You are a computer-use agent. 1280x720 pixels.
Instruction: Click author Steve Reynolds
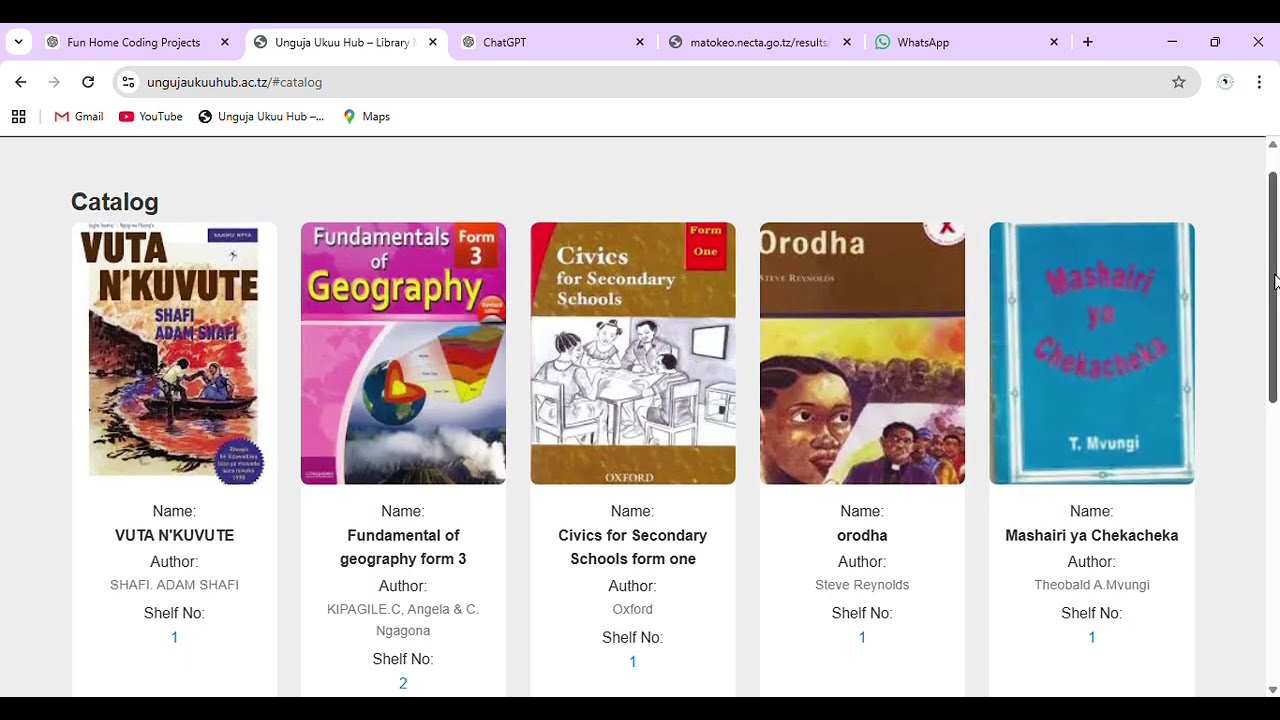point(862,585)
